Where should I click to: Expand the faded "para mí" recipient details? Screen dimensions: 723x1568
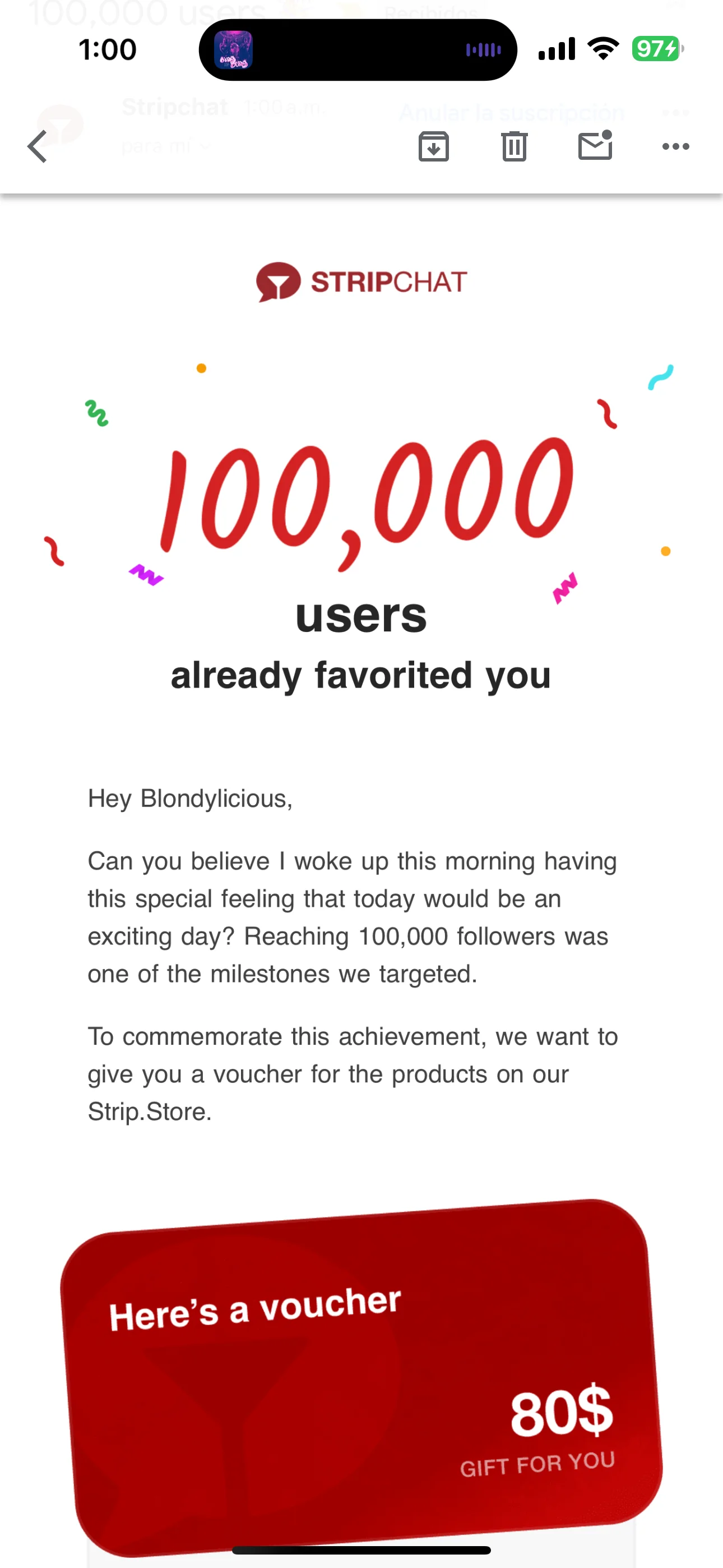pyautogui.click(x=165, y=146)
